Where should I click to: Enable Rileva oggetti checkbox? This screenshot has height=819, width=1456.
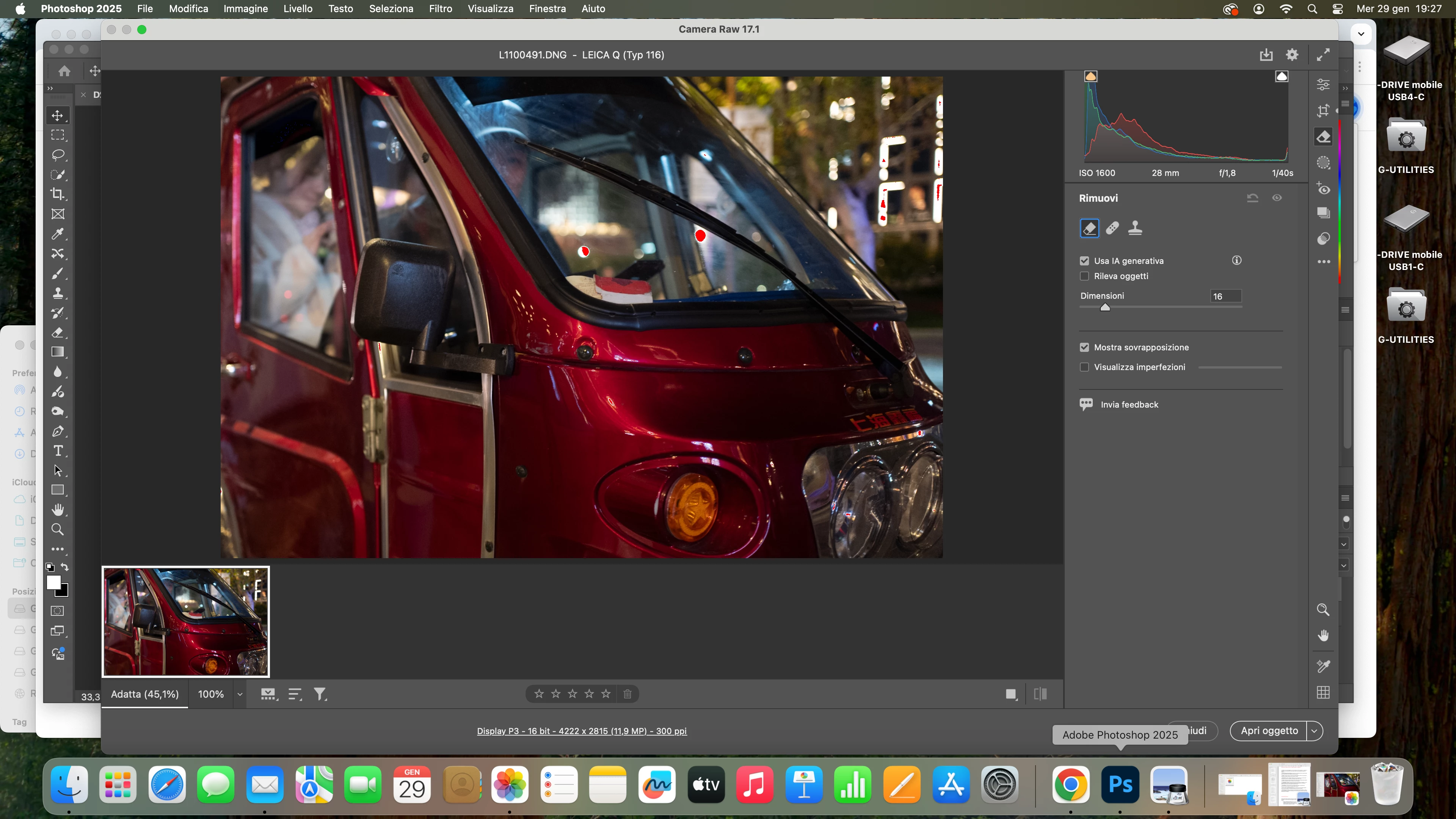[1084, 276]
